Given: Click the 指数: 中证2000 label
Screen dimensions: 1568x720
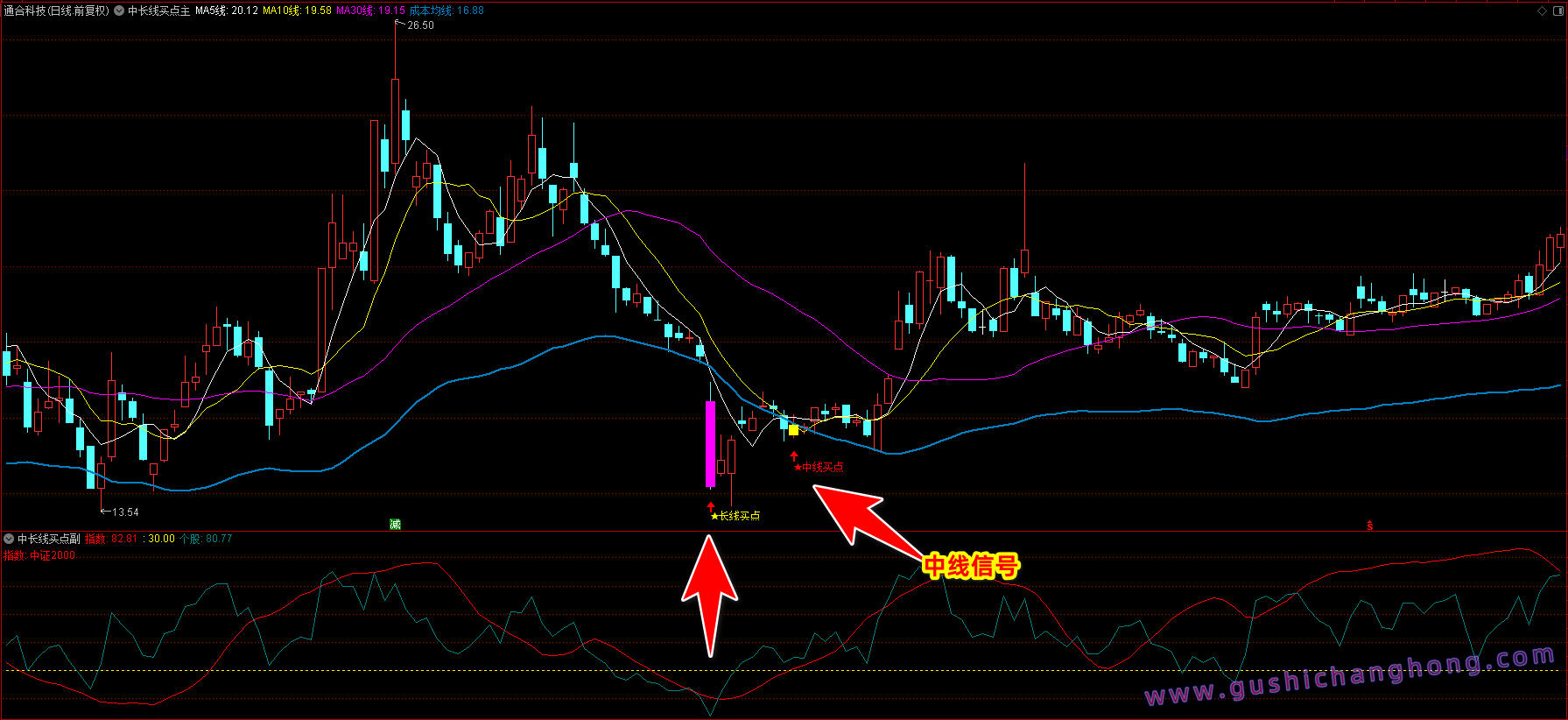Looking at the screenshot, I should pos(40,555).
